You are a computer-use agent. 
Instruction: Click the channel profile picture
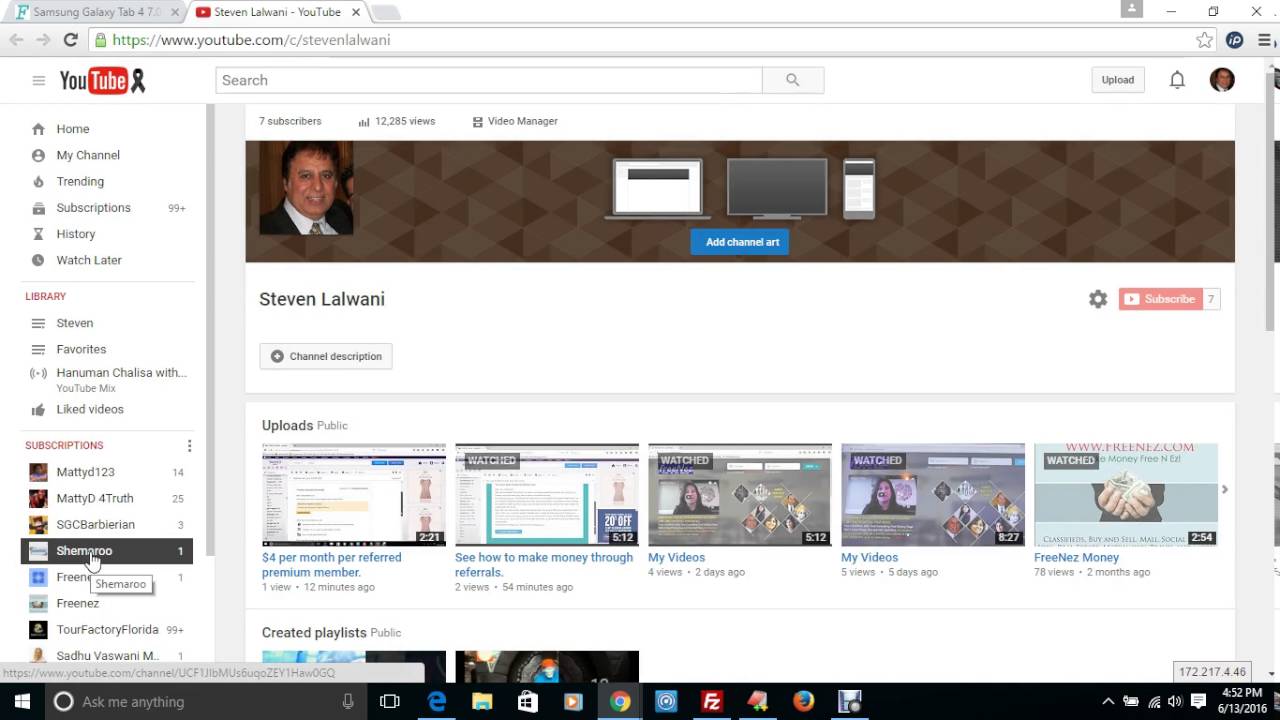(306, 188)
